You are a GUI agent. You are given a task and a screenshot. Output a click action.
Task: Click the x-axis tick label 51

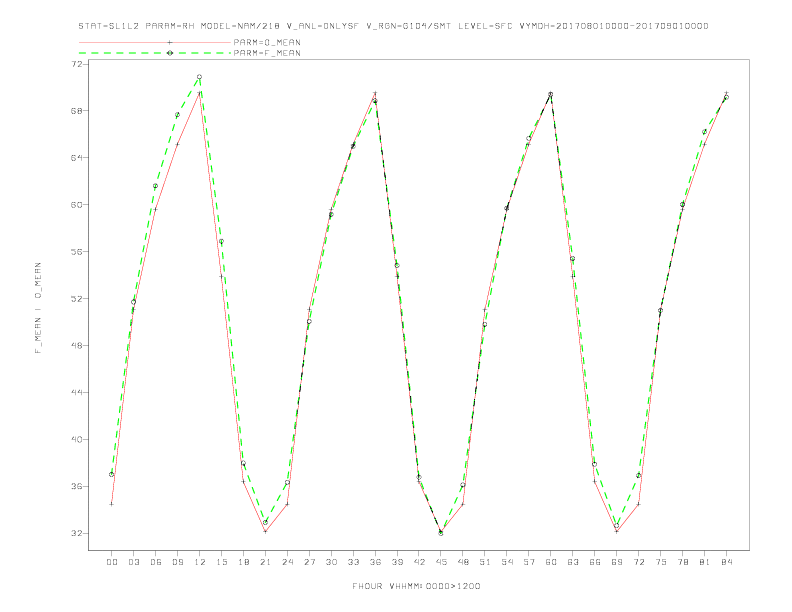coord(485,562)
